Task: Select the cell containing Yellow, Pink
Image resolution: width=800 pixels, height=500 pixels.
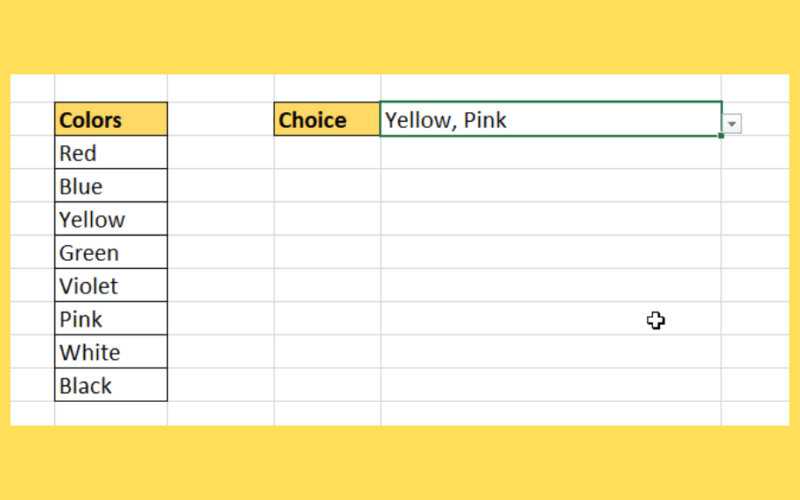Action: click(x=551, y=119)
